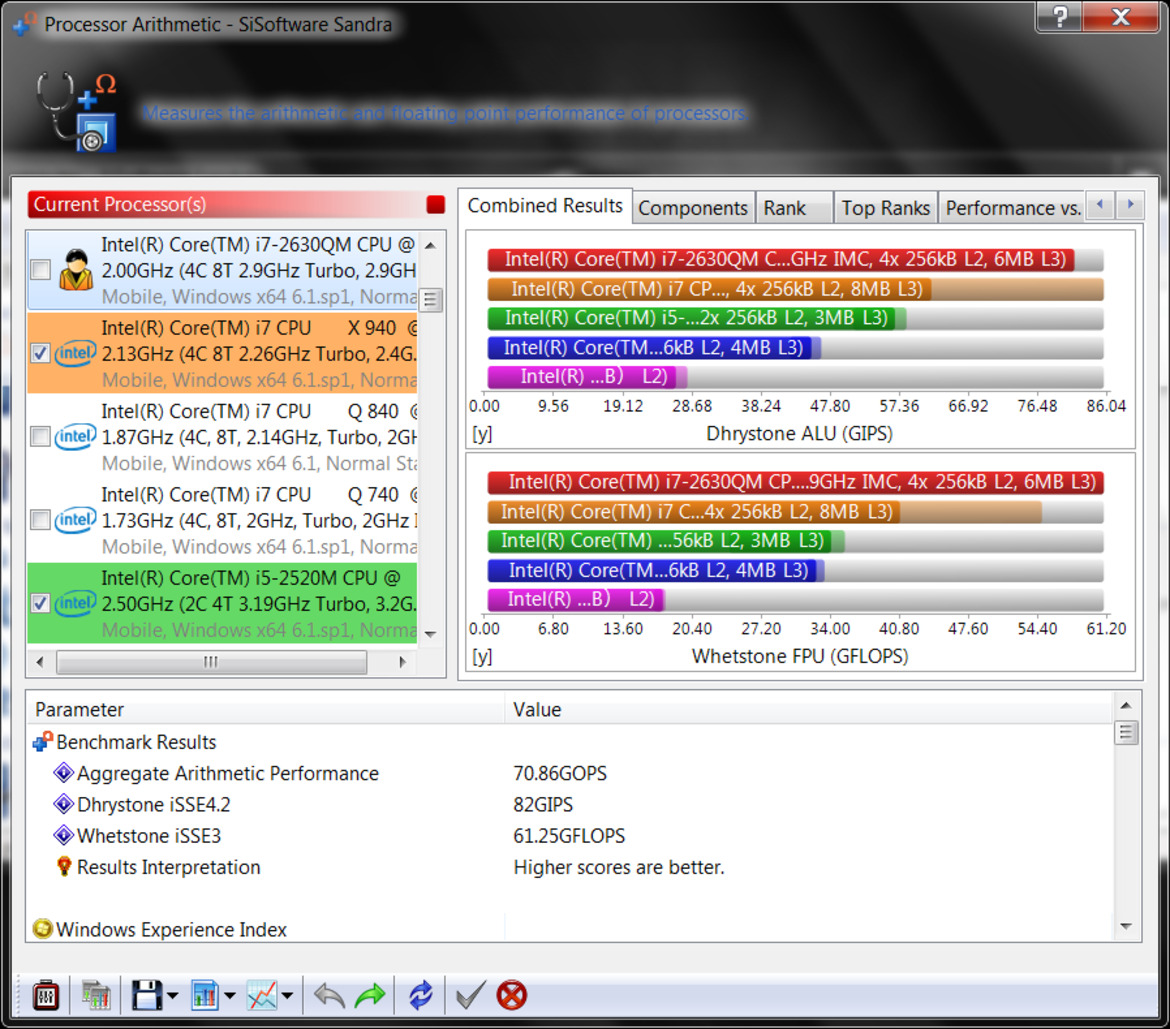The width and height of the screenshot is (1170, 1029).
Task: Click the green forward arrow icon
Action: click(370, 995)
